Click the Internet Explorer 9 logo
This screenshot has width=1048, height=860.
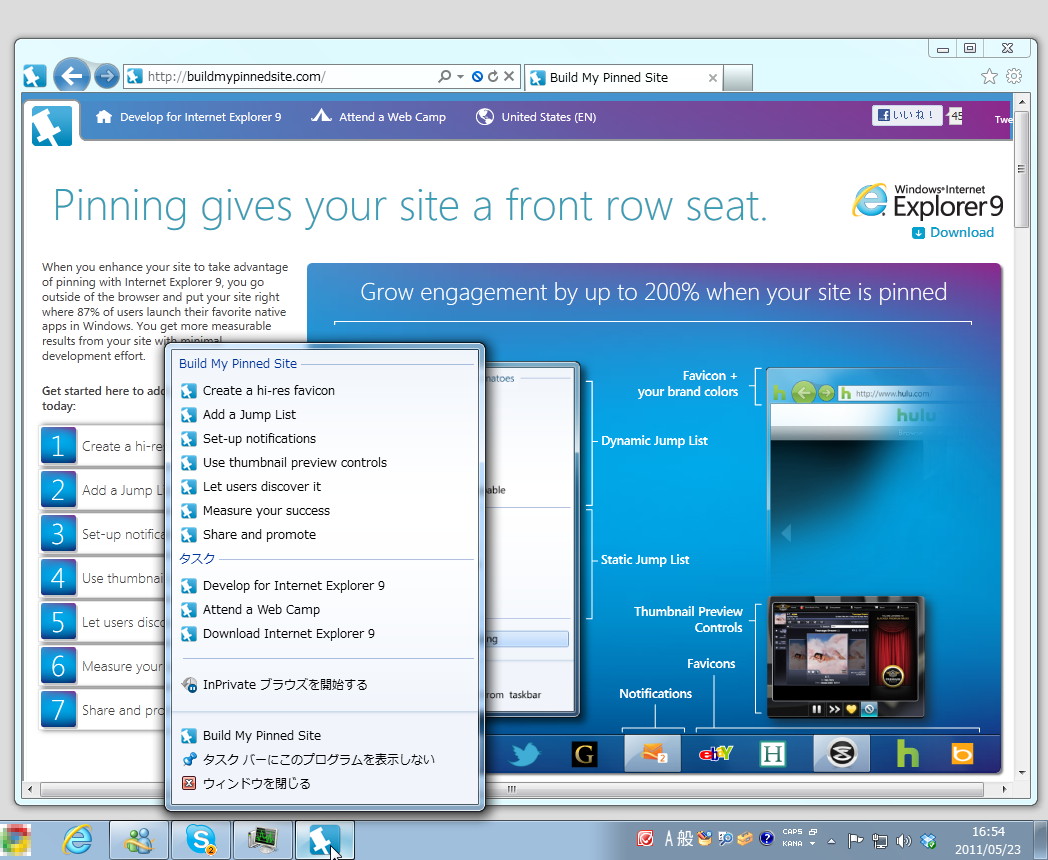[x=928, y=201]
